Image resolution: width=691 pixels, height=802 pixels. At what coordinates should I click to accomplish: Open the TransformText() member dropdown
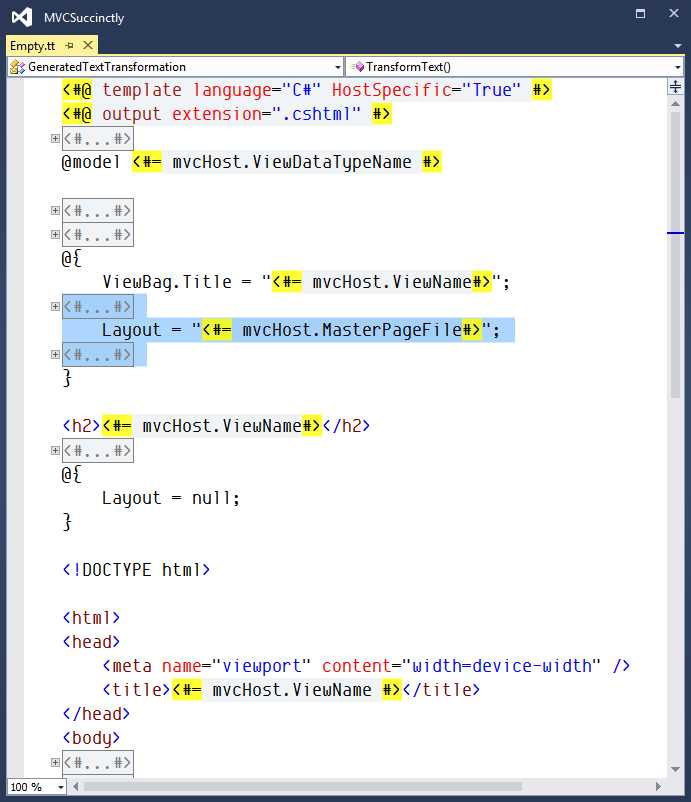(677, 67)
